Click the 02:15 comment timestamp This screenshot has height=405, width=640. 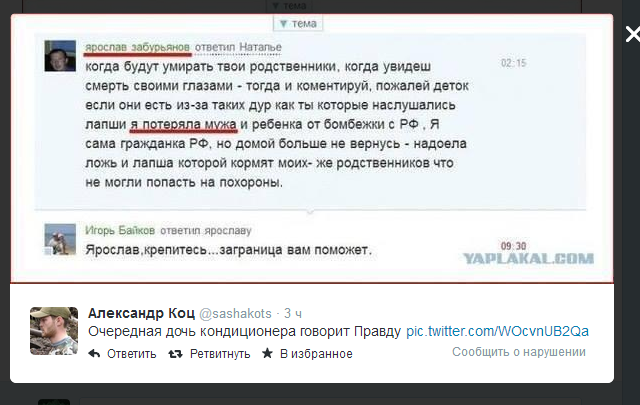coord(513,63)
